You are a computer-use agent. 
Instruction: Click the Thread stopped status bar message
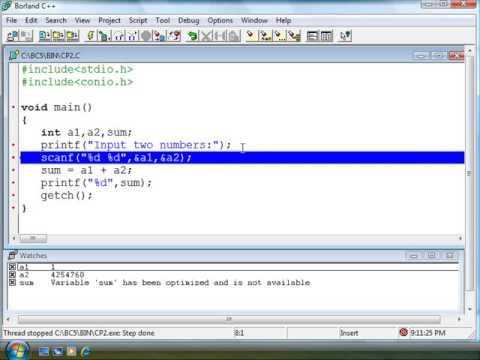coord(79,333)
